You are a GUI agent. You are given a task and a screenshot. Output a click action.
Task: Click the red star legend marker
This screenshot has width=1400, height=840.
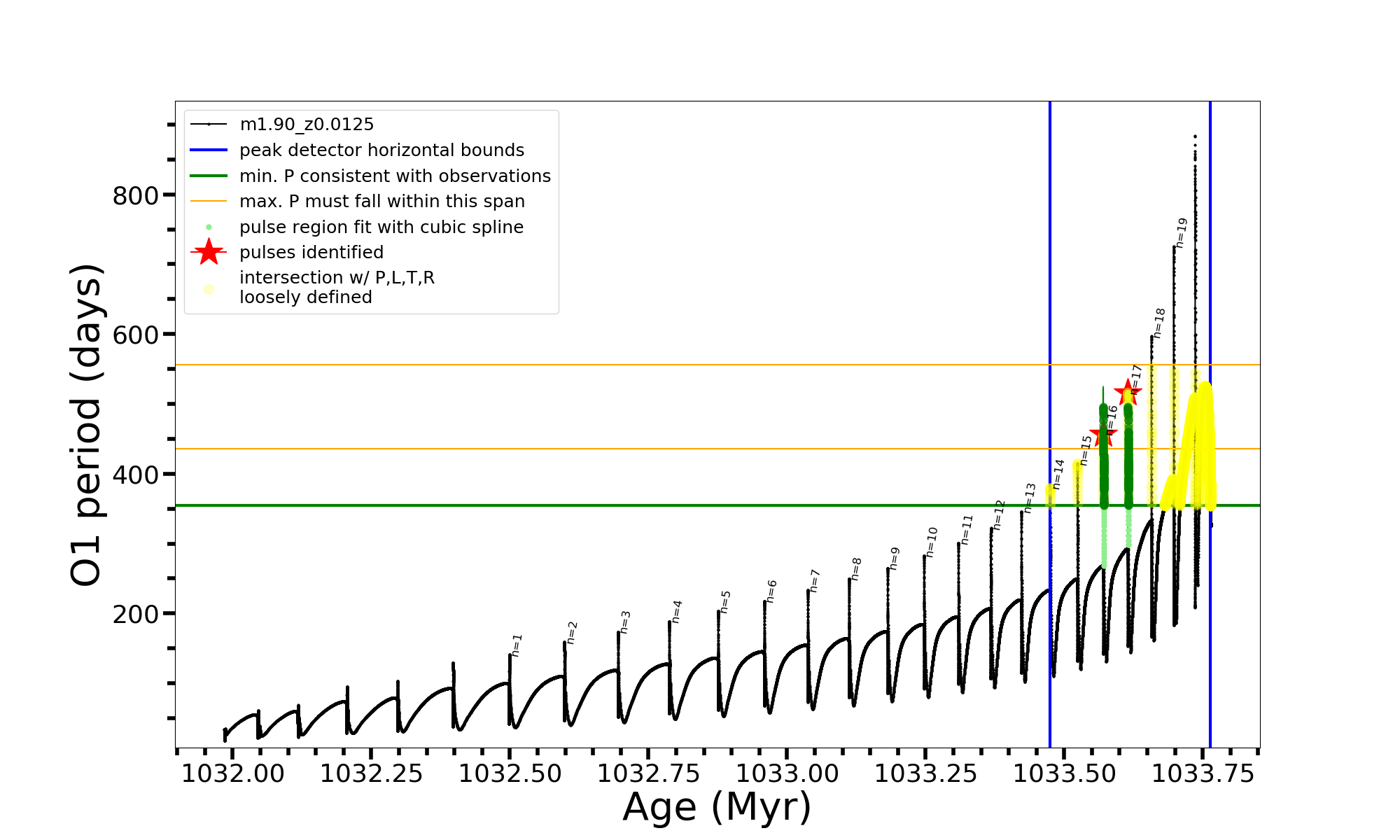(x=209, y=252)
